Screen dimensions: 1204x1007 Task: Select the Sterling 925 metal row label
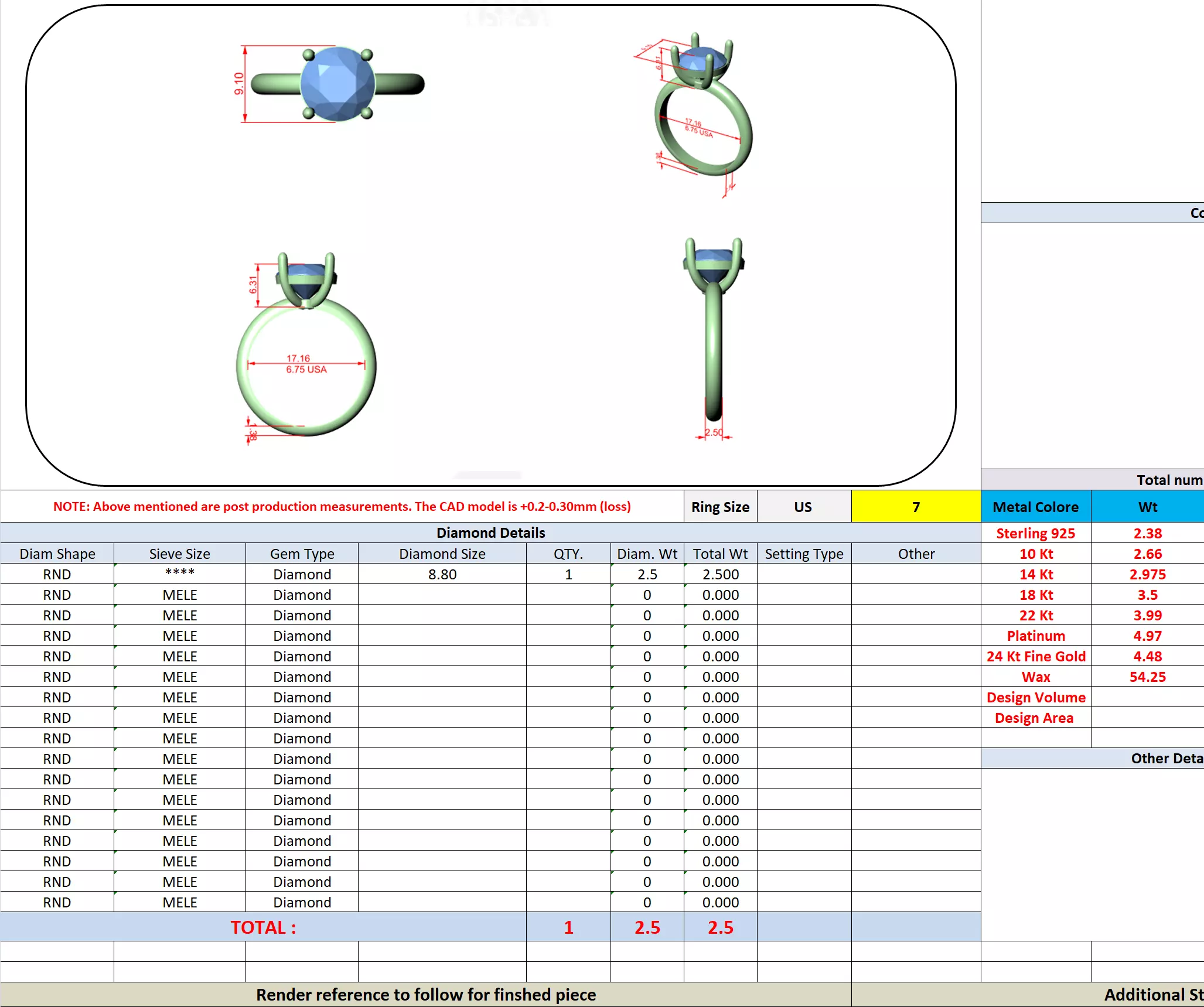[x=1035, y=533]
